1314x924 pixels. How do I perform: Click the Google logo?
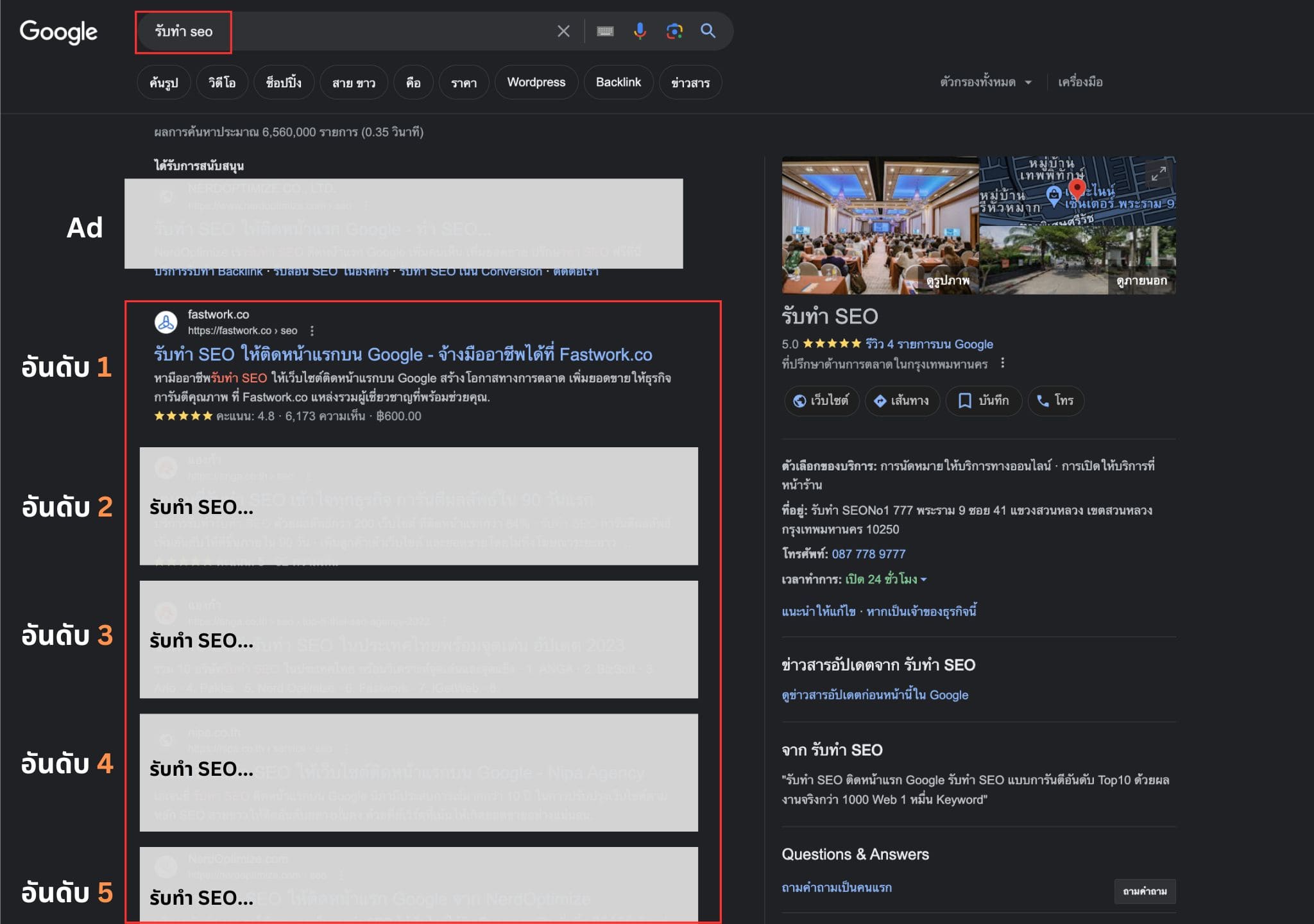pos(58,31)
